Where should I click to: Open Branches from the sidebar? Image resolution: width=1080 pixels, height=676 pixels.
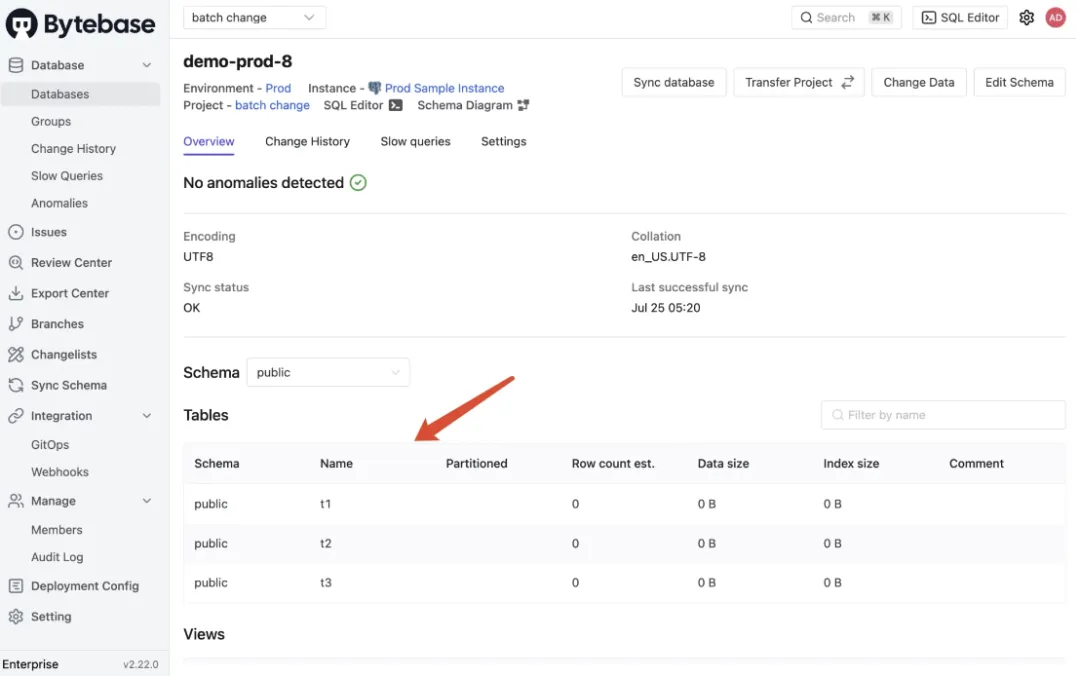(x=57, y=324)
